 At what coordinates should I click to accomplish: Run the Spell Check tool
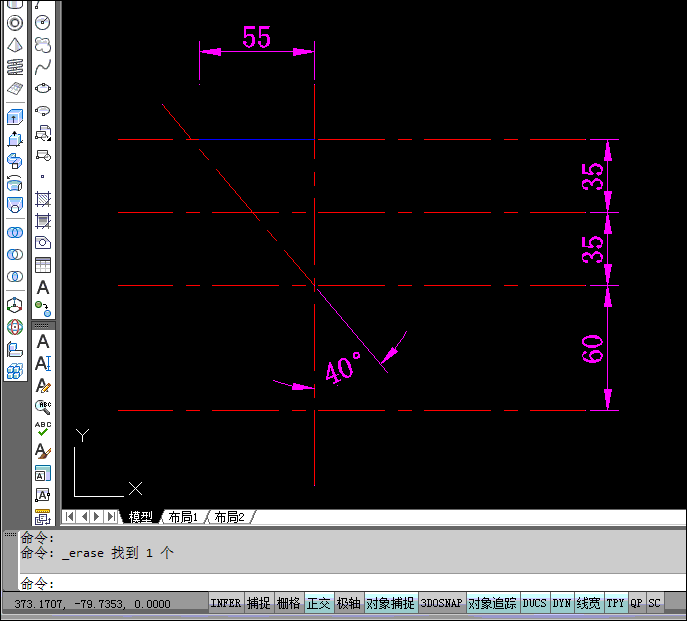(x=43, y=429)
